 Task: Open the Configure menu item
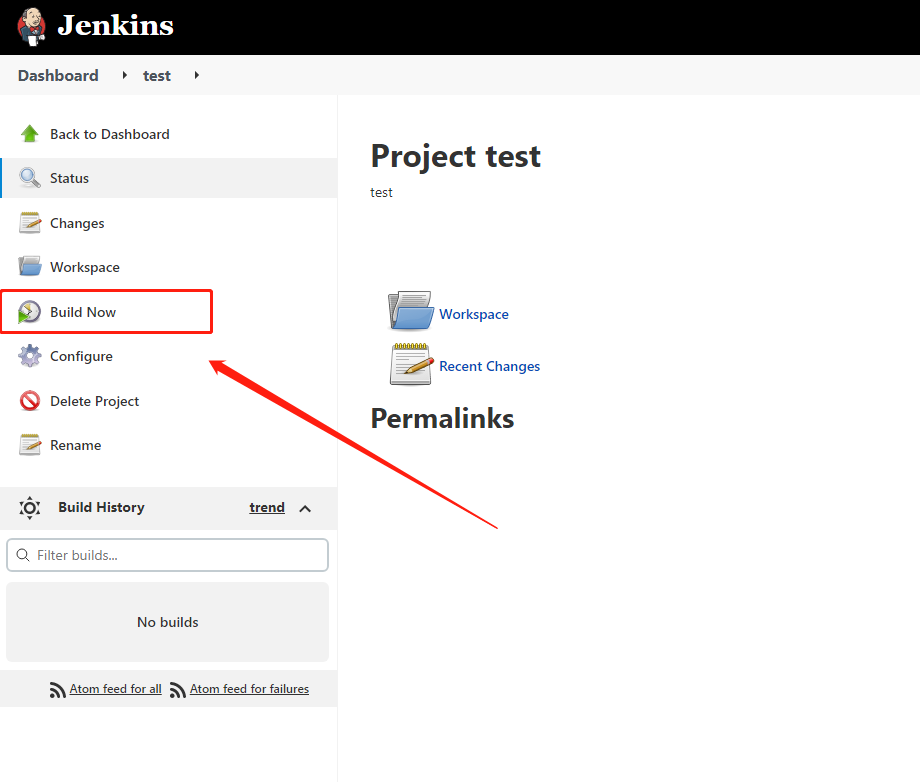(x=81, y=356)
